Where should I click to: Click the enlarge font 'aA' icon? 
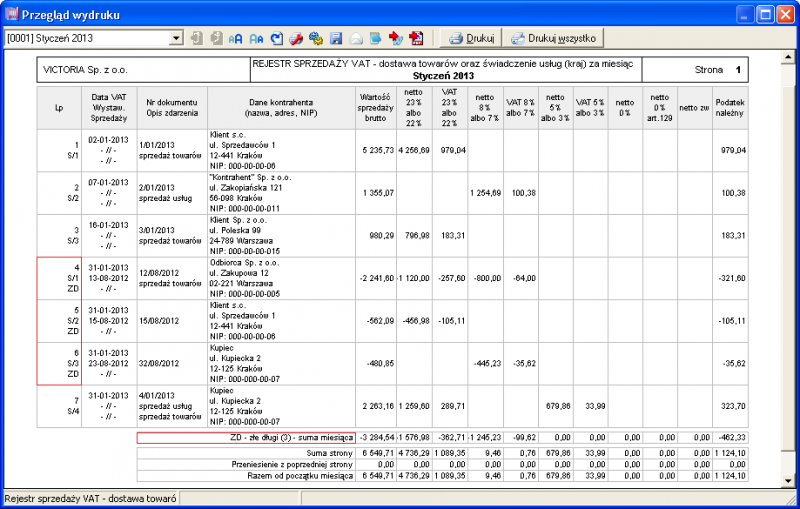point(236,38)
